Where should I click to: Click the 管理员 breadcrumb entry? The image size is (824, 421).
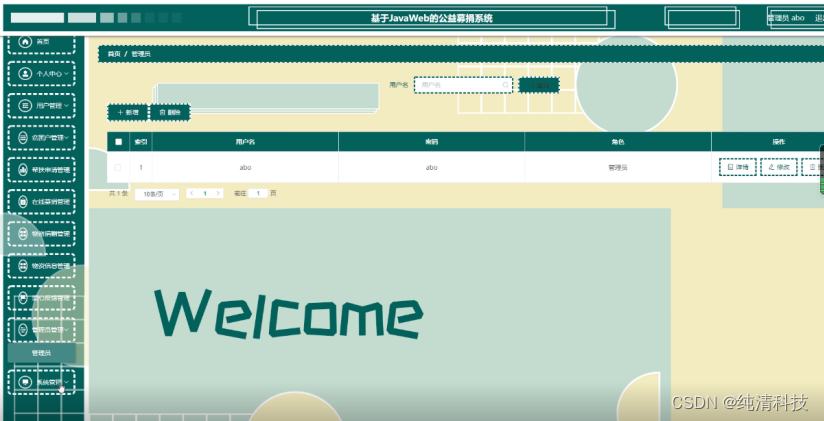click(141, 54)
